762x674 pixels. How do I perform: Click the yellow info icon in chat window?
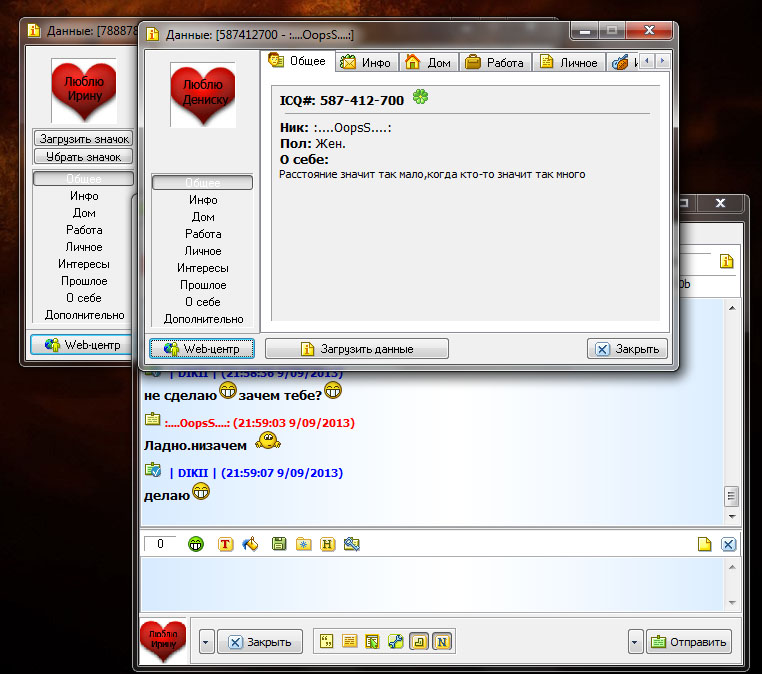(727, 261)
